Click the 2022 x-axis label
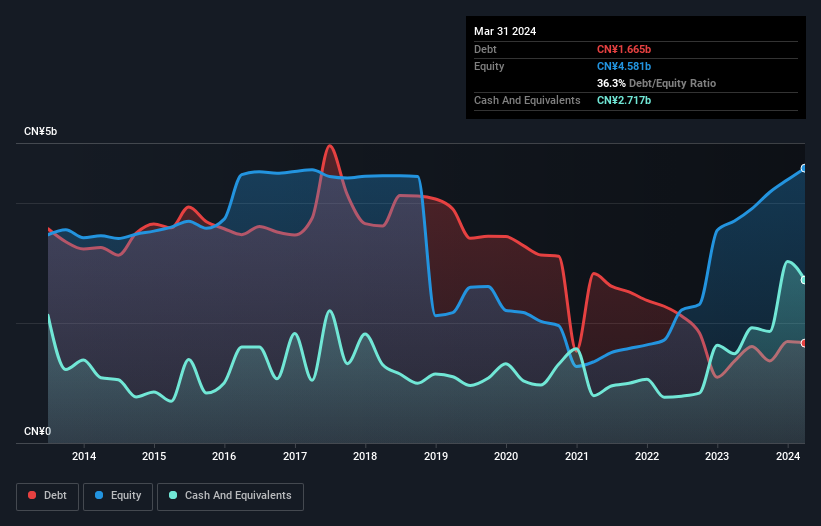821x526 pixels. point(647,456)
